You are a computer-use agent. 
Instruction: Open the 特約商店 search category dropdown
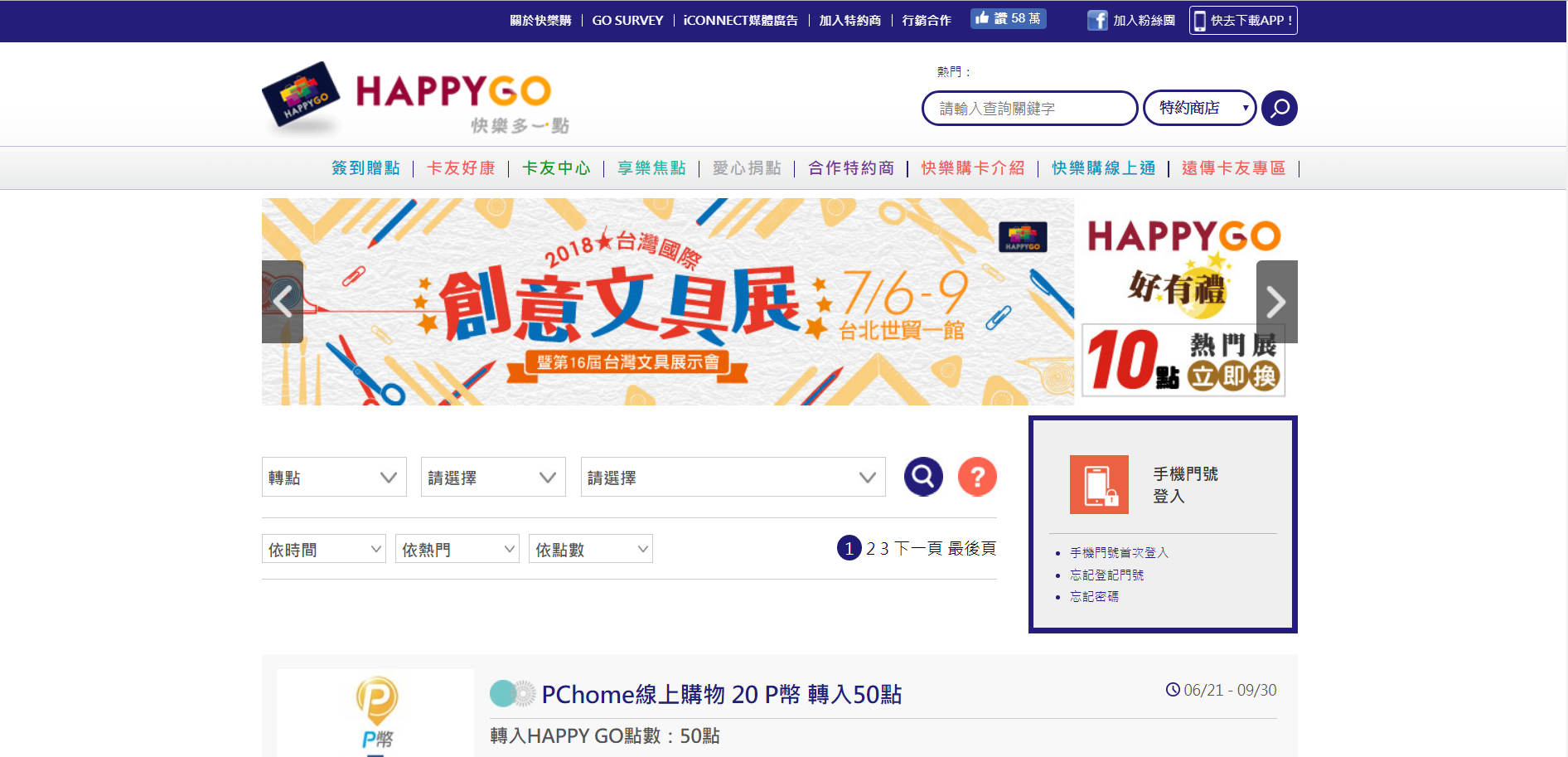tap(1199, 108)
